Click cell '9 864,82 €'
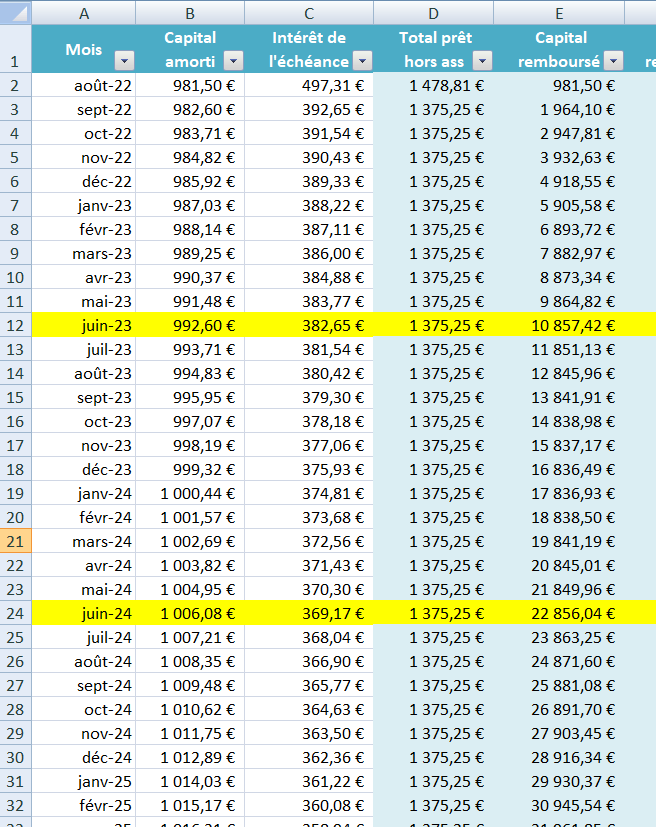Viewport: 656px width, 827px height. [x=559, y=302]
